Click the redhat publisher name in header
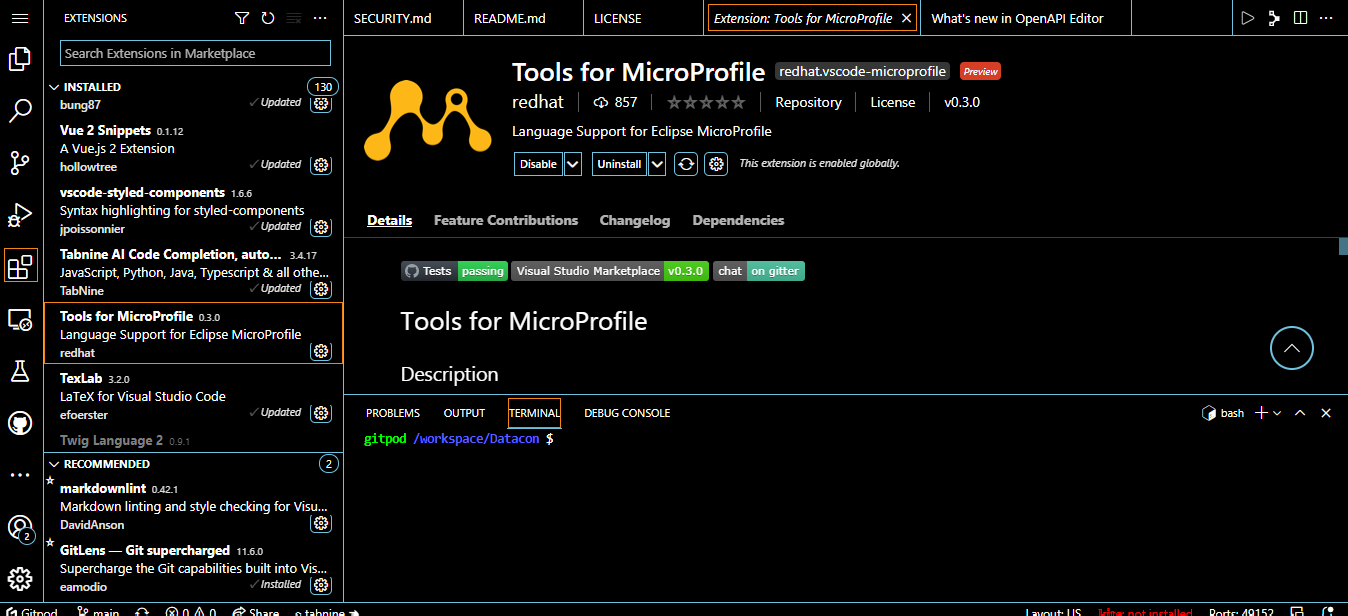This screenshot has height=616, width=1348. pyautogui.click(x=538, y=102)
